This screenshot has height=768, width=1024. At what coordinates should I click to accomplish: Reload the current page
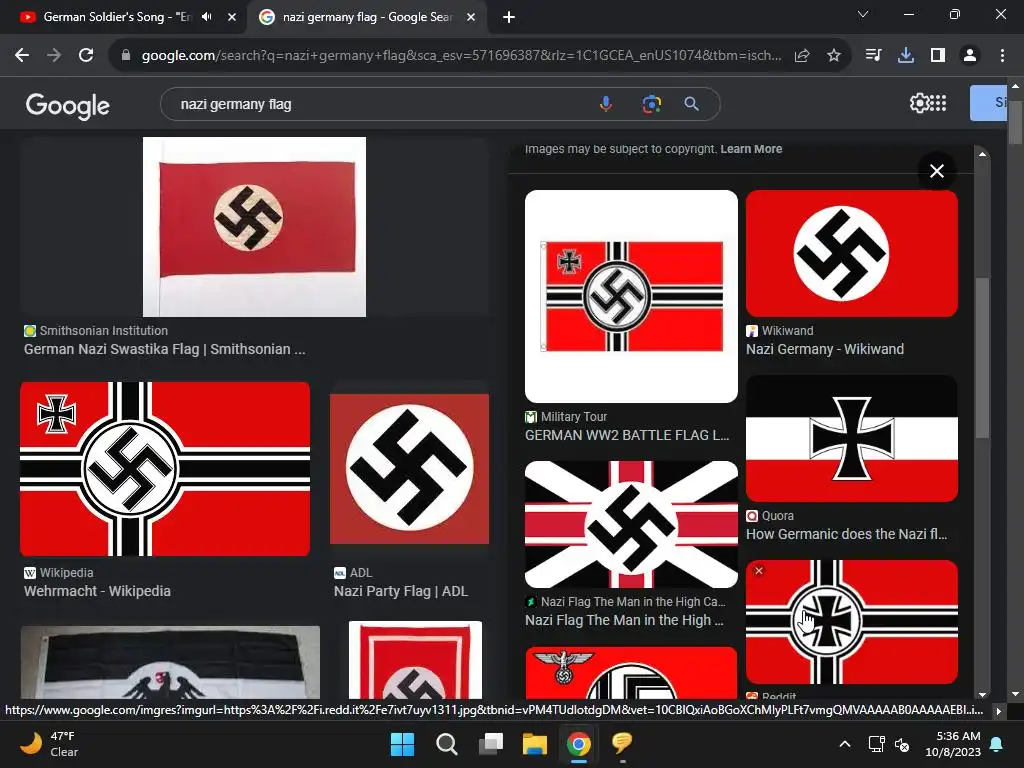coord(86,56)
